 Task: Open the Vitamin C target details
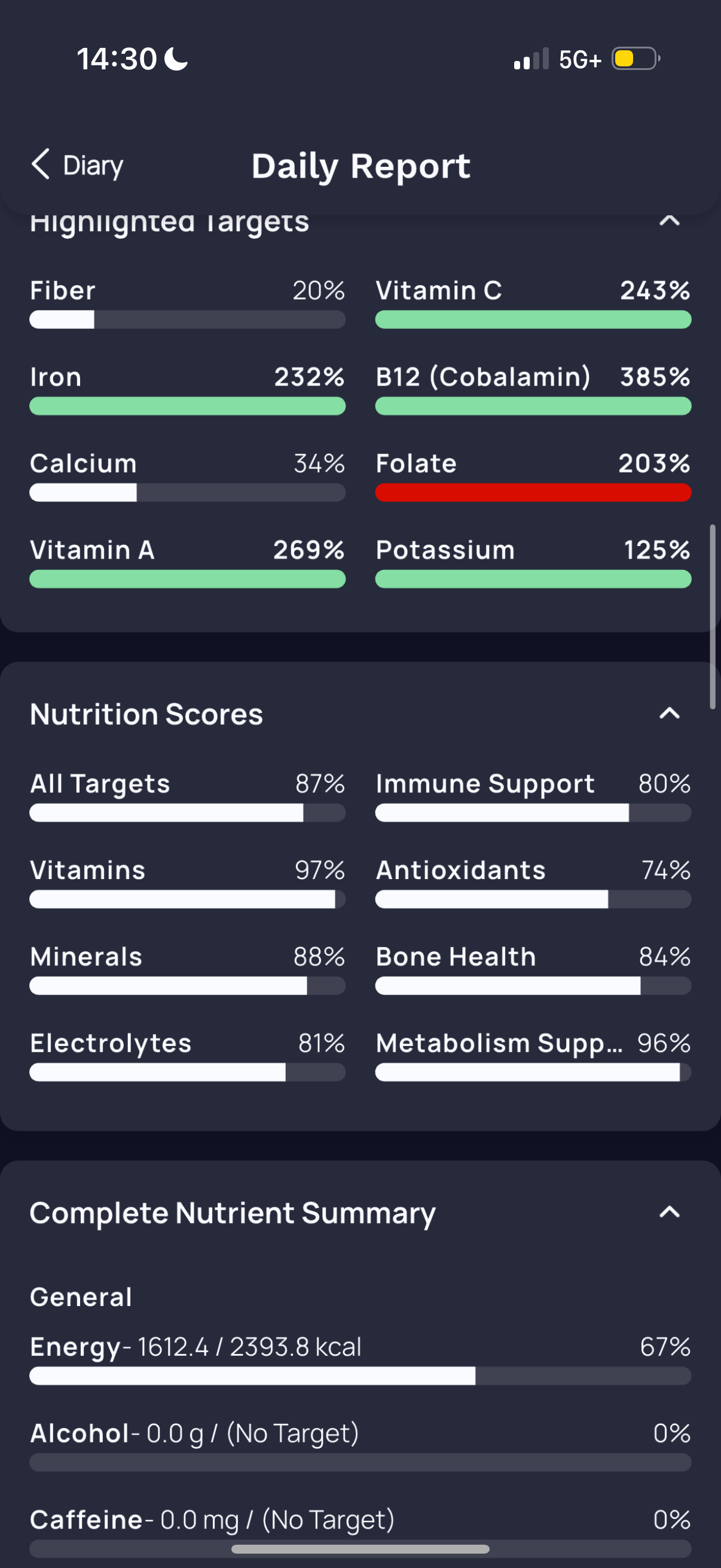click(533, 303)
